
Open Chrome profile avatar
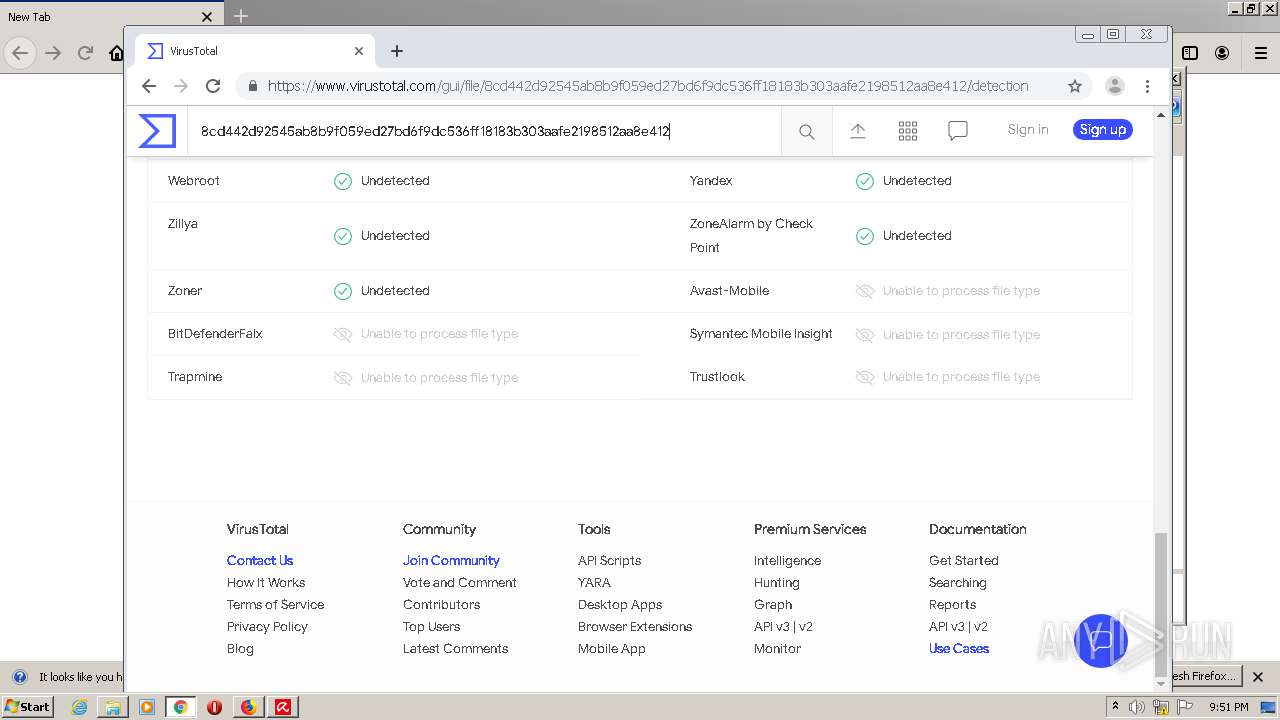1115,86
